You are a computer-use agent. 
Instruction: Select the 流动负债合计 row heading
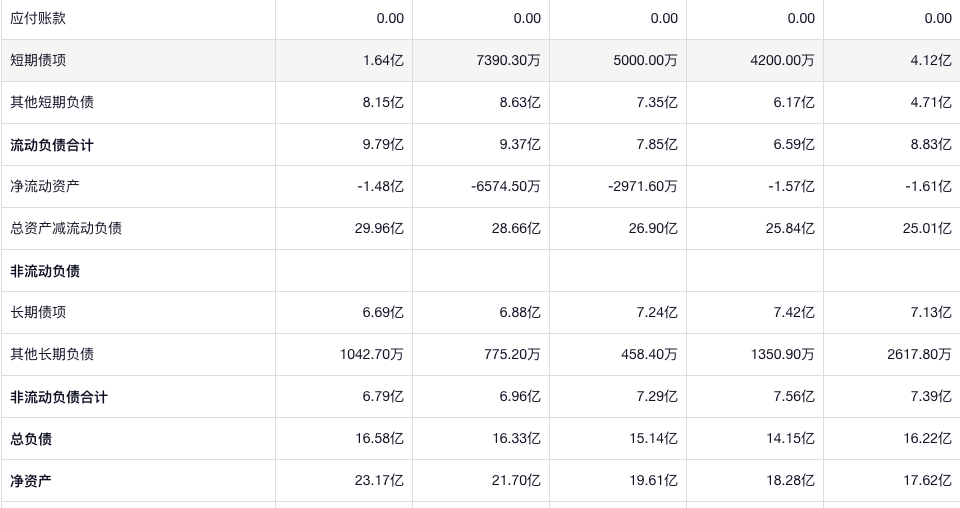pyautogui.click(x=52, y=145)
